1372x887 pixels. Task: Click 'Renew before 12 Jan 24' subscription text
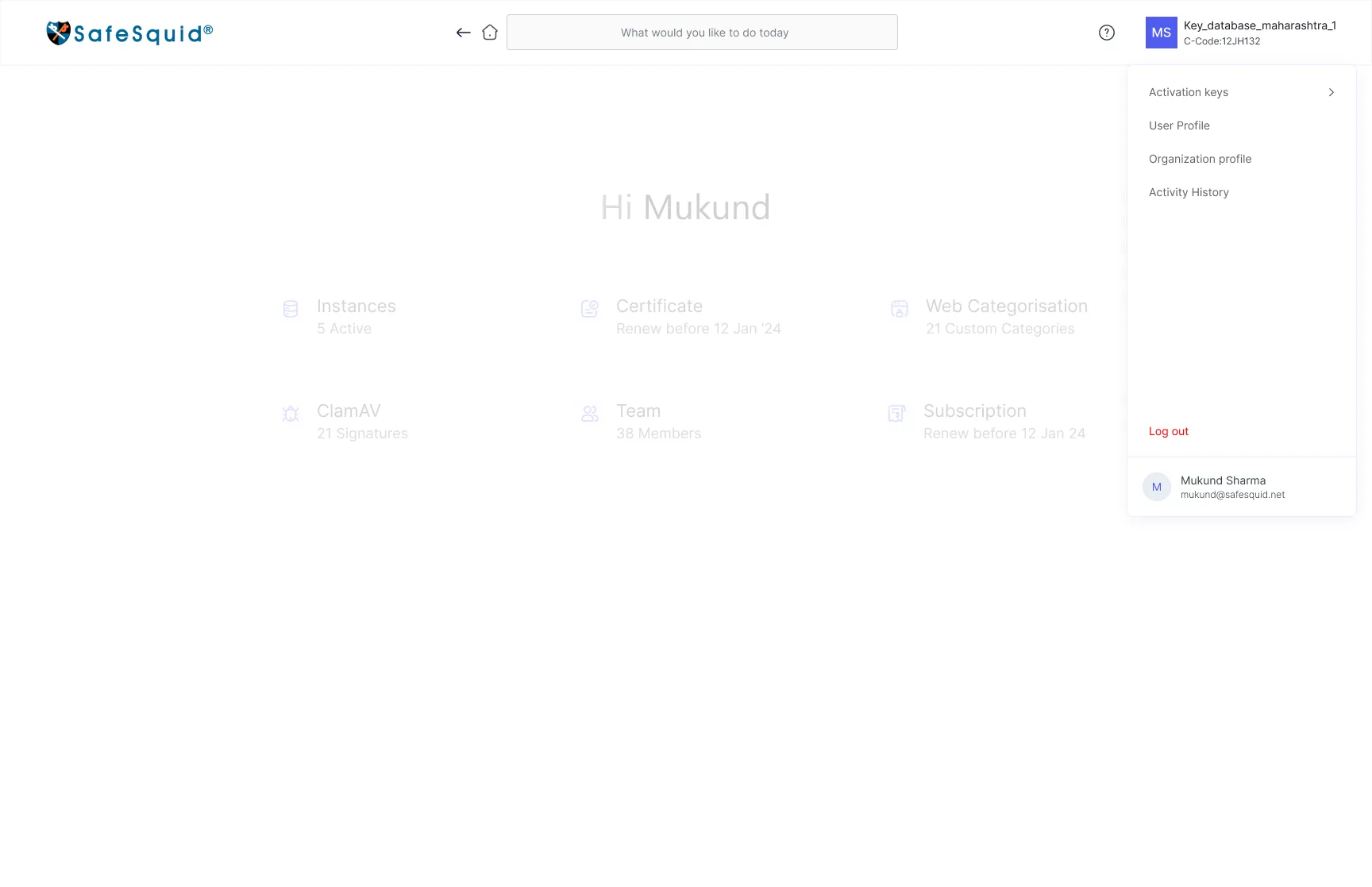pyautogui.click(x=1004, y=434)
